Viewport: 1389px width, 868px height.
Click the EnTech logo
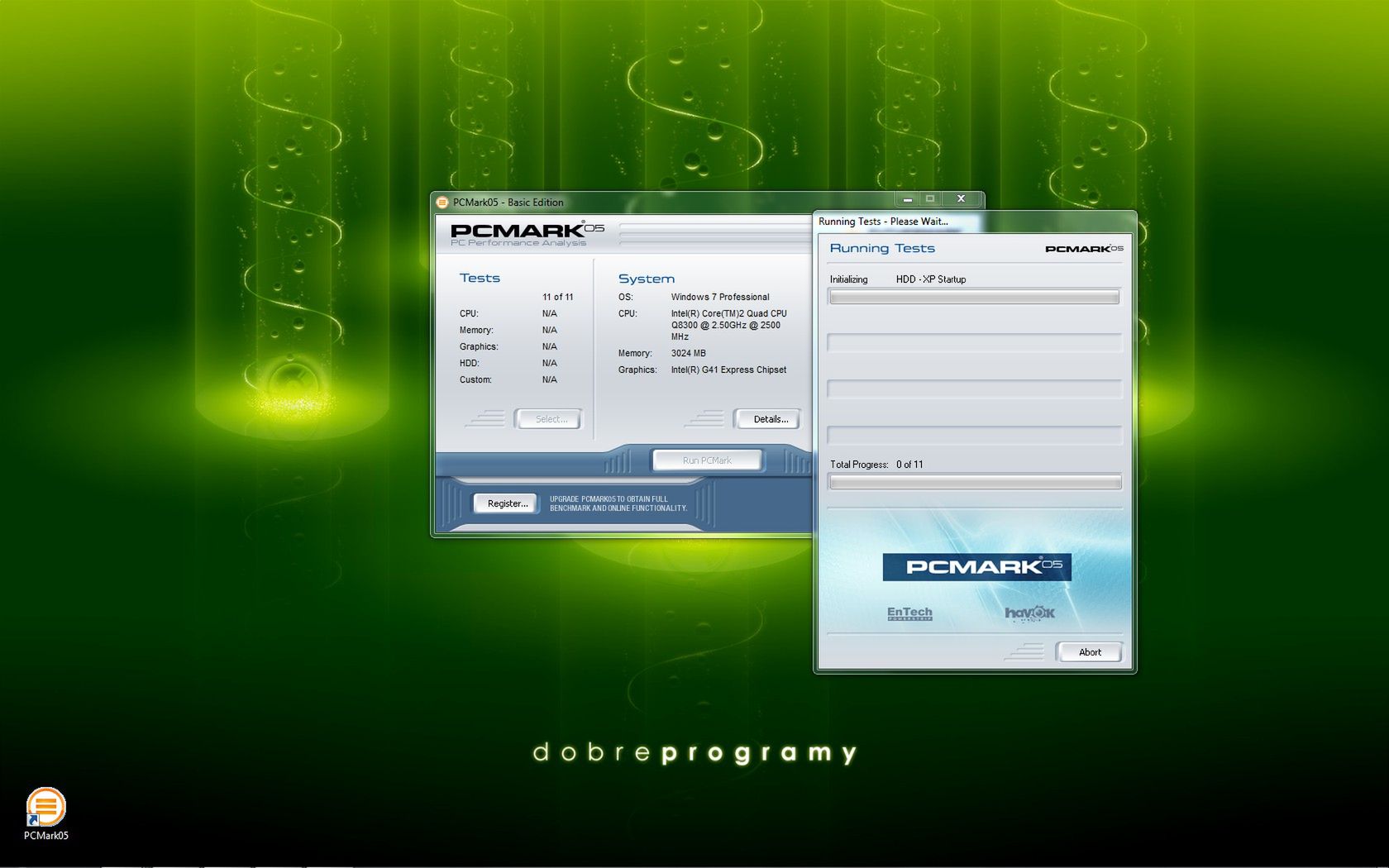pyautogui.click(x=909, y=613)
